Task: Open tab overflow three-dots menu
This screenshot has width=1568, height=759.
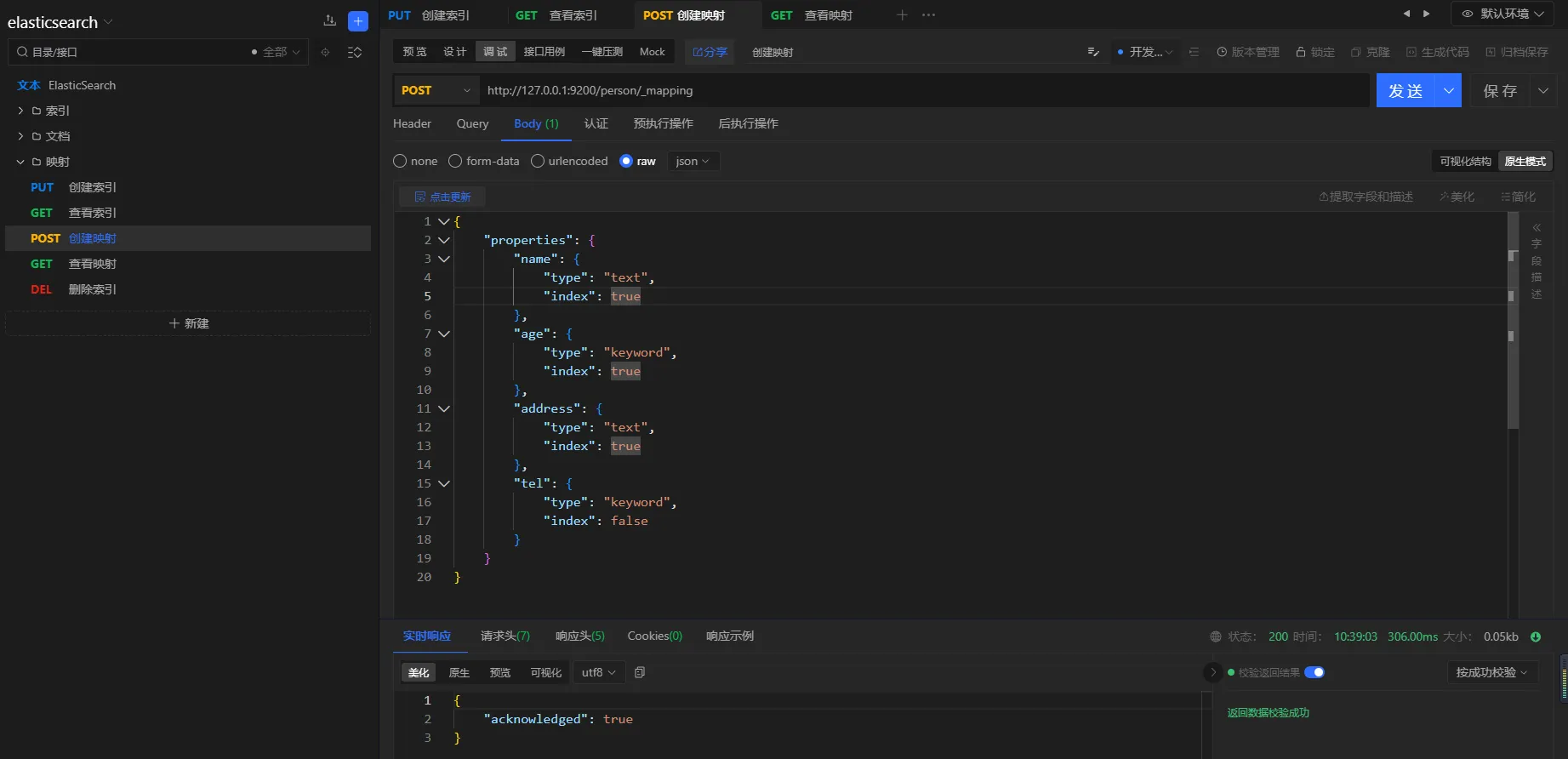Action: click(x=928, y=15)
